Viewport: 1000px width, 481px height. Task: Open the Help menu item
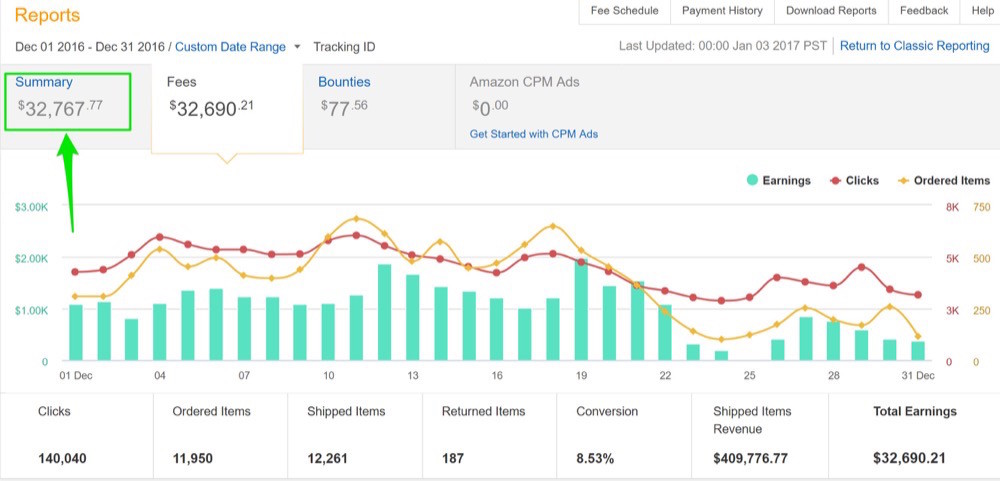(x=982, y=11)
